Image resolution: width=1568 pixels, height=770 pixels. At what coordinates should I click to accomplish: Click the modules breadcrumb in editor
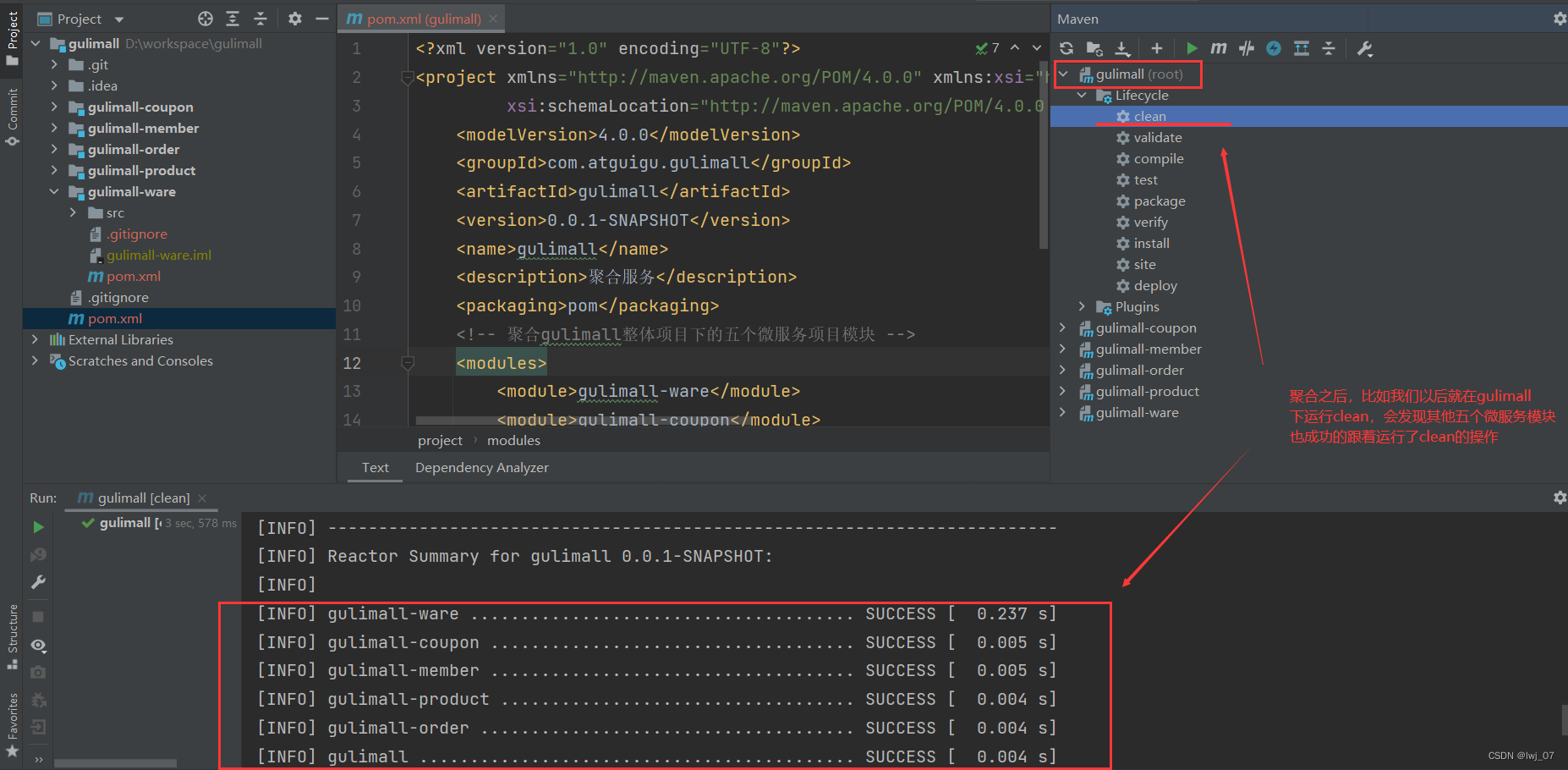pyautogui.click(x=513, y=440)
